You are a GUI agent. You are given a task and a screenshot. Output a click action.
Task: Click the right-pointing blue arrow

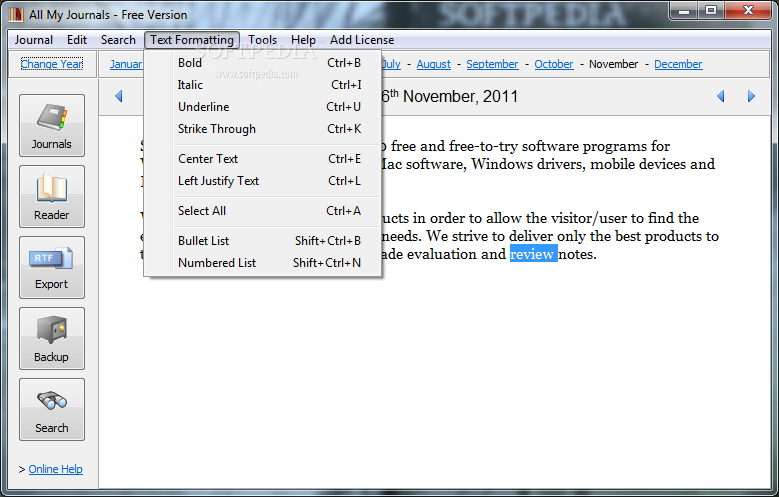(751, 96)
